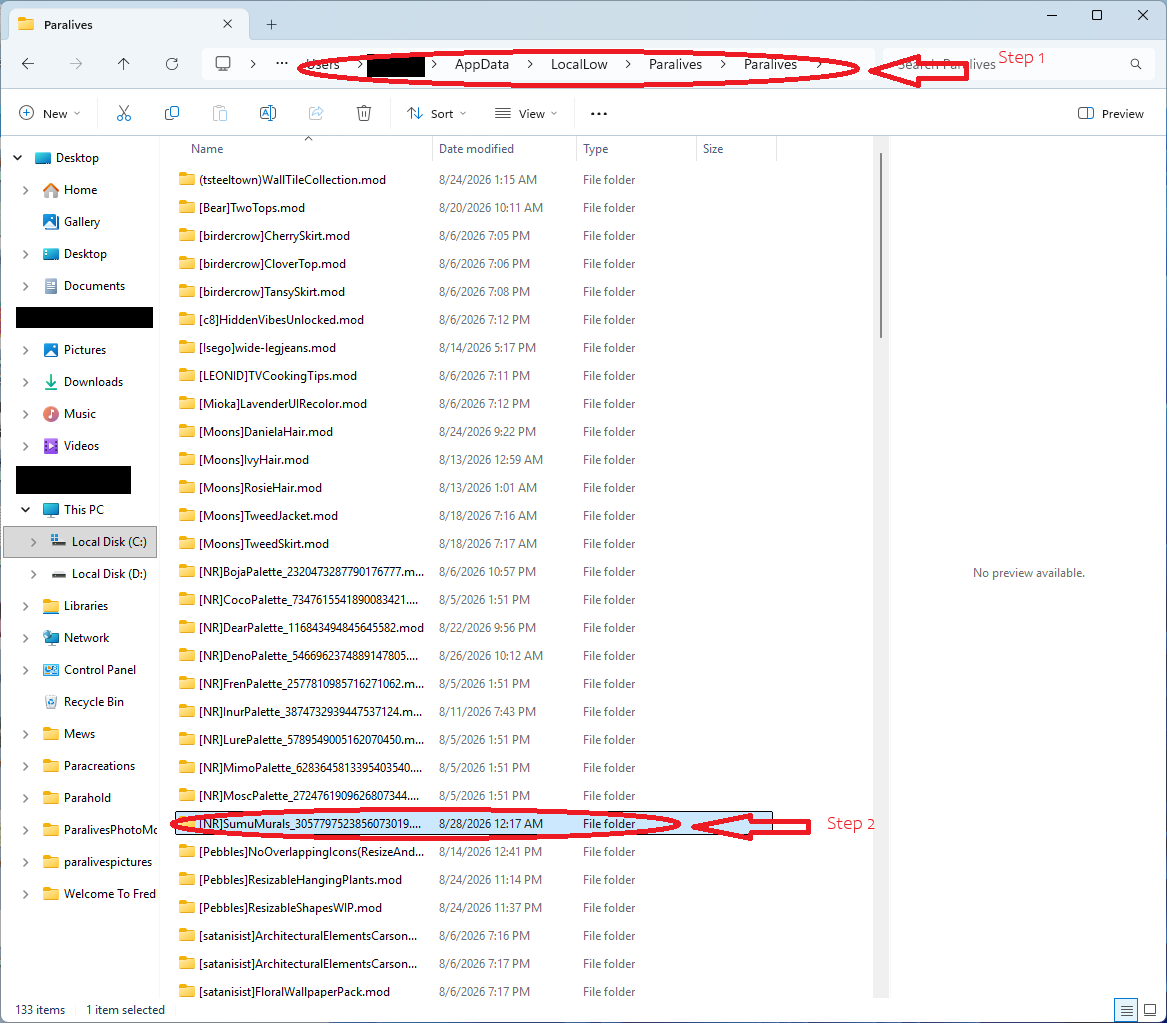Switch to large thumbnails view icon
This screenshot has height=1023, width=1167.
[1150, 1010]
